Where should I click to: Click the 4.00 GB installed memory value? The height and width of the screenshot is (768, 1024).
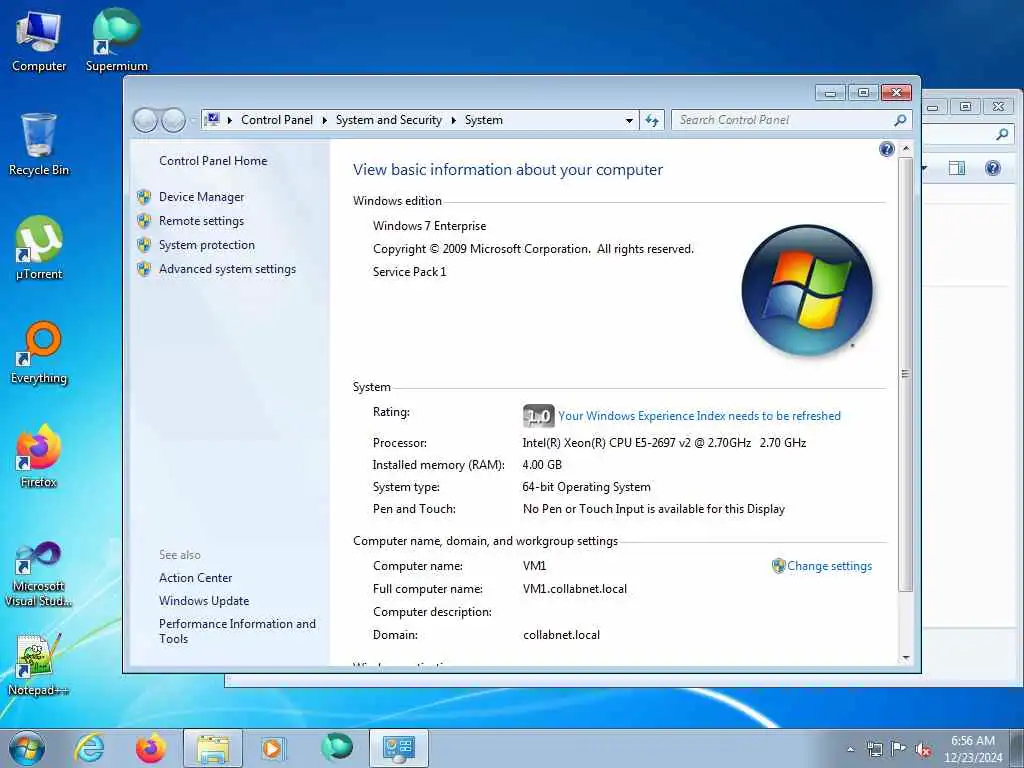tap(542, 465)
